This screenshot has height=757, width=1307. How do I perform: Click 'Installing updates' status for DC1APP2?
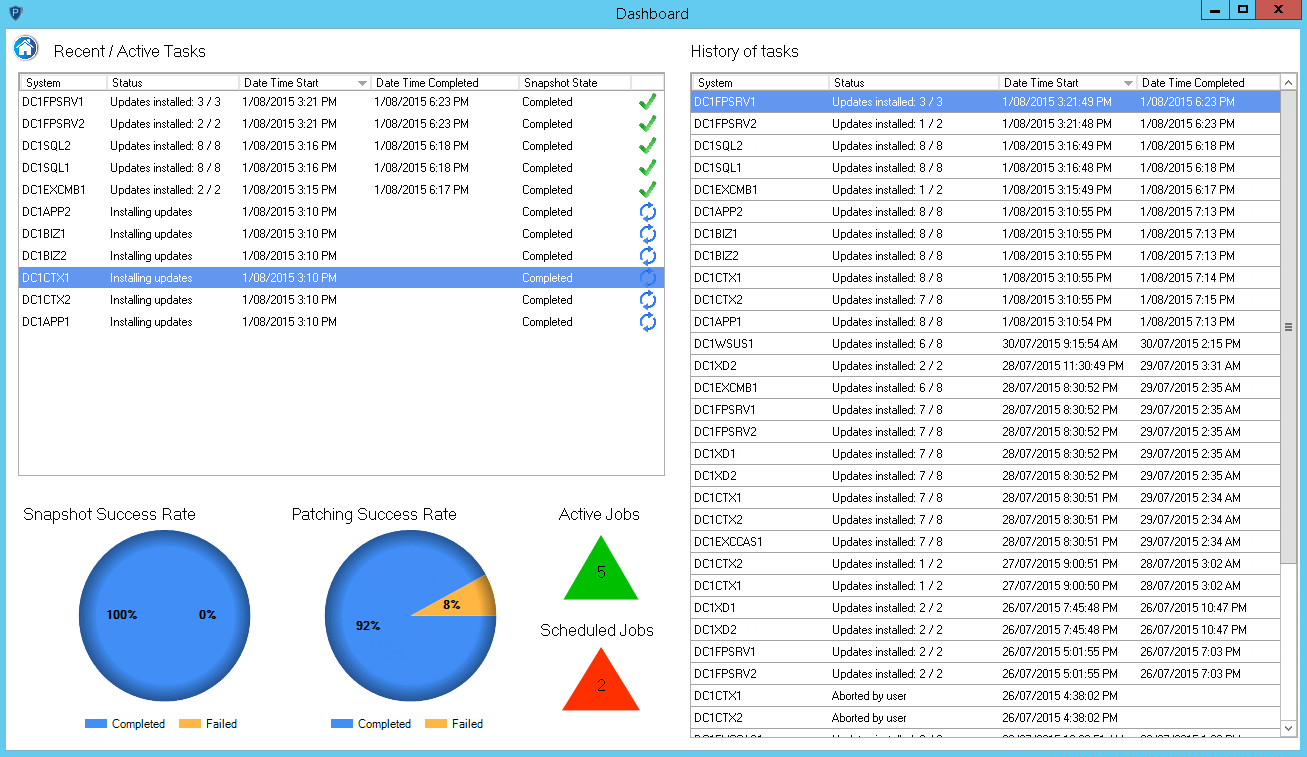click(151, 211)
